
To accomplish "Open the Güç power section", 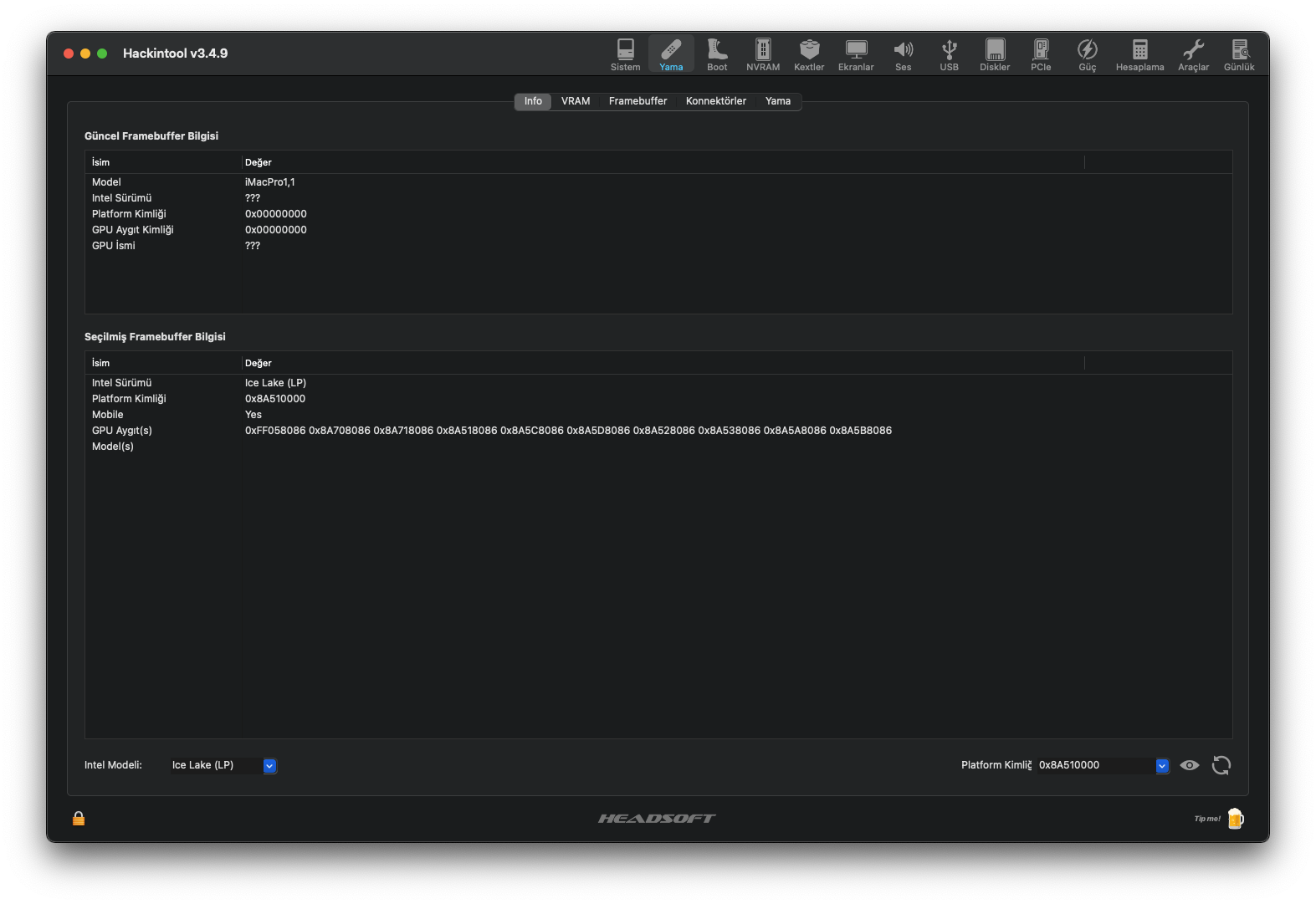I will pos(1087,54).
